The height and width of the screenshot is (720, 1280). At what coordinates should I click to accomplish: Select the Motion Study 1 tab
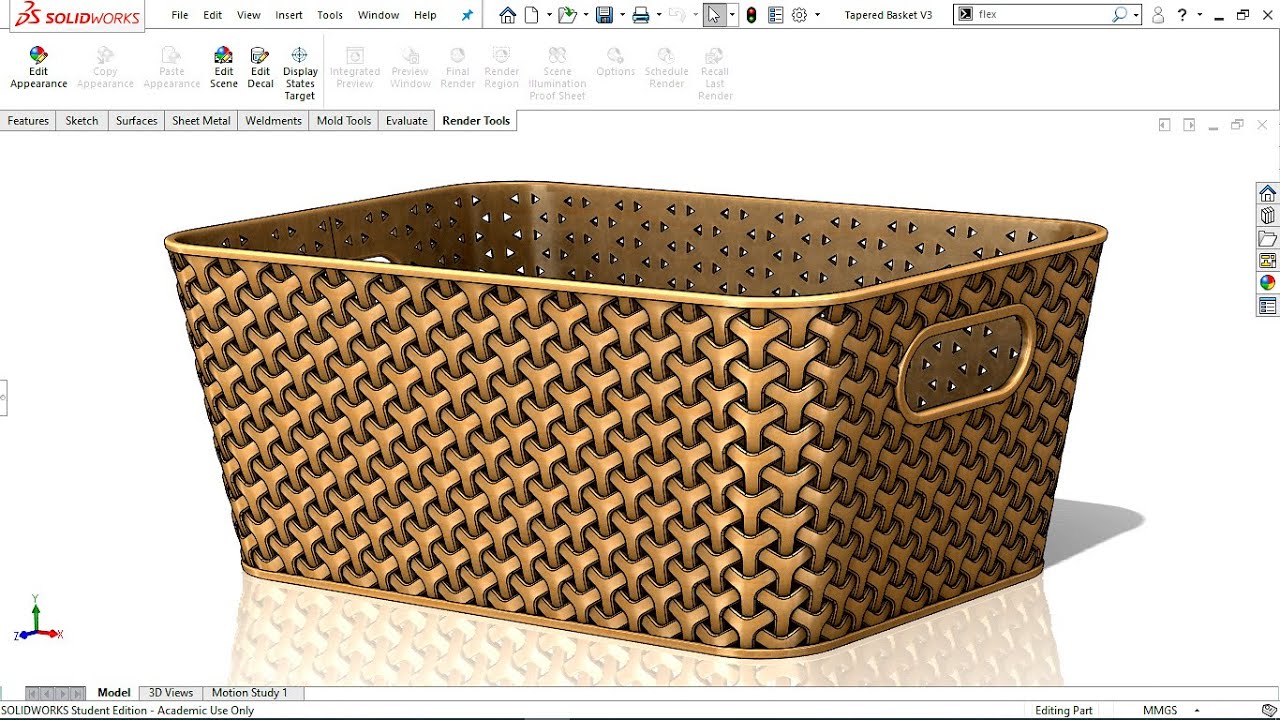click(x=249, y=692)
